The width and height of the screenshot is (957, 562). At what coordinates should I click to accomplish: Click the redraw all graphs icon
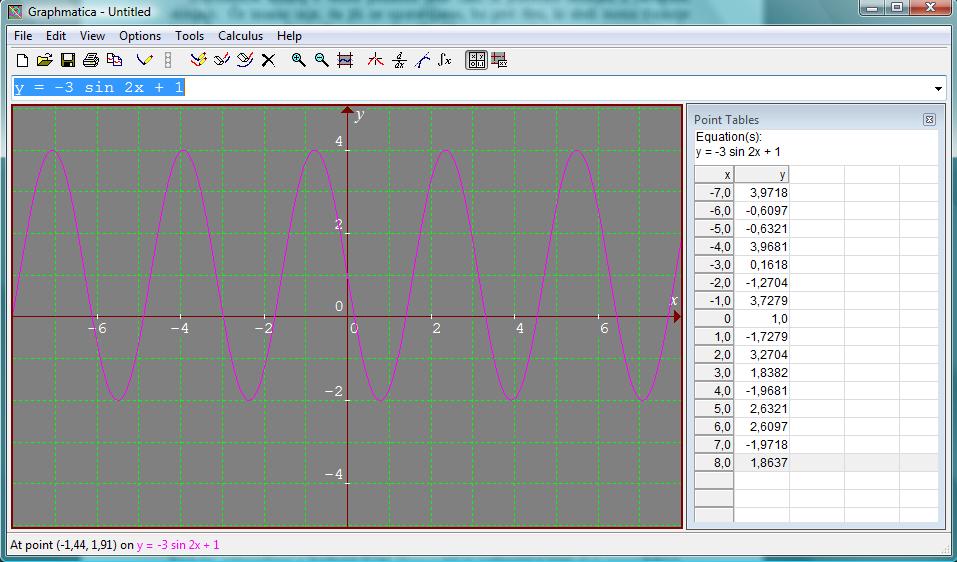[x=198, y=60]
